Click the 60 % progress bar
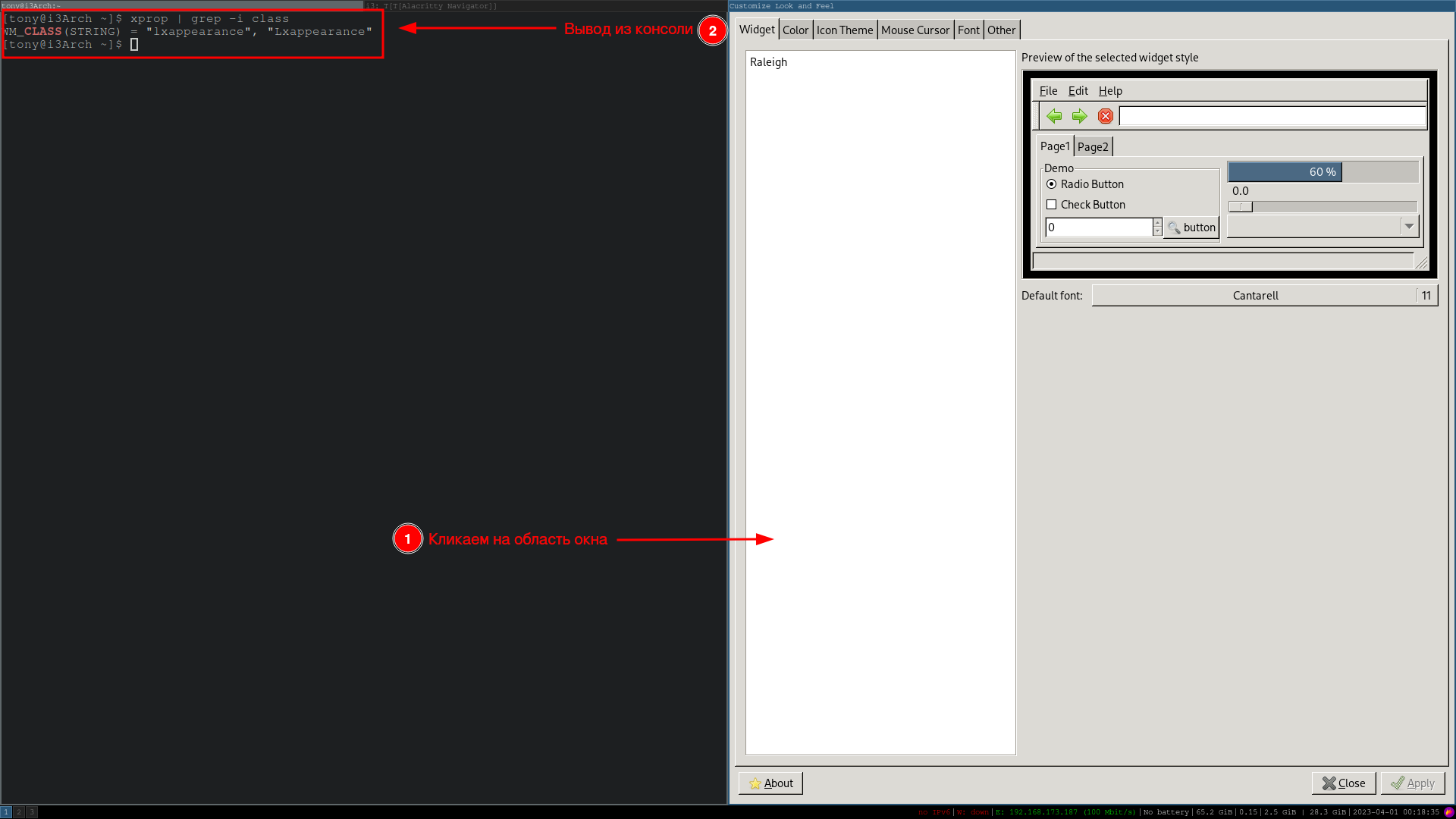Screen dimensions: 1456x819 coord(1323,172)
